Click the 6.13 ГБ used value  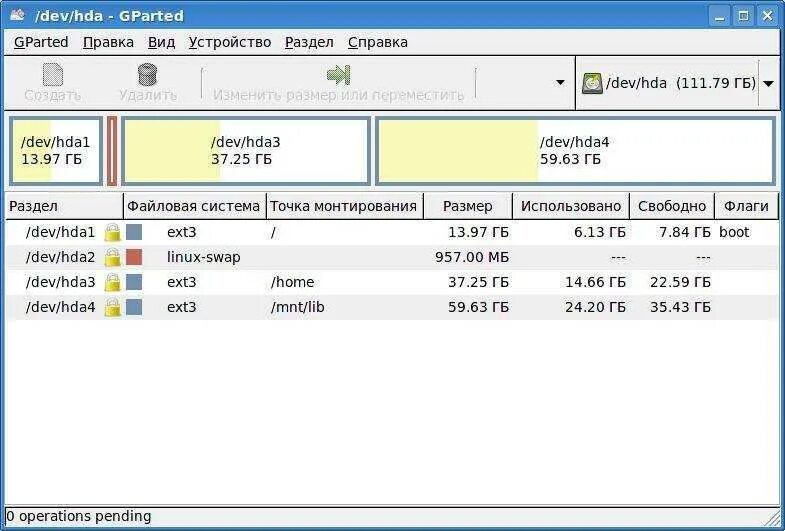600,232
